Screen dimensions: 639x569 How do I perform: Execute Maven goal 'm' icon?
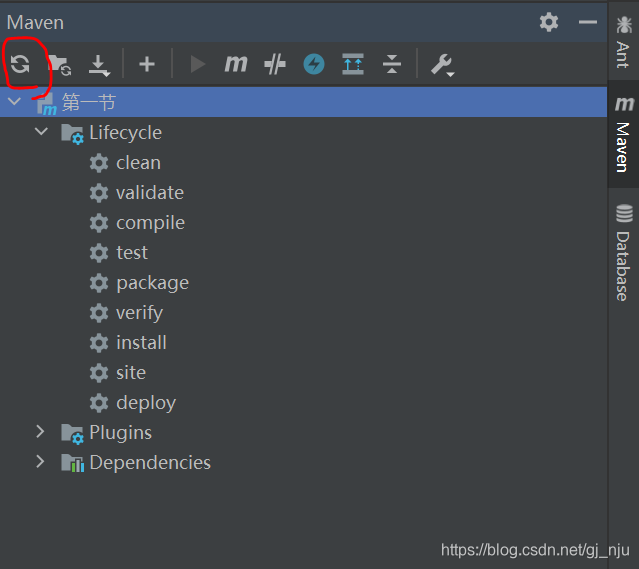[x=236, y=64]
